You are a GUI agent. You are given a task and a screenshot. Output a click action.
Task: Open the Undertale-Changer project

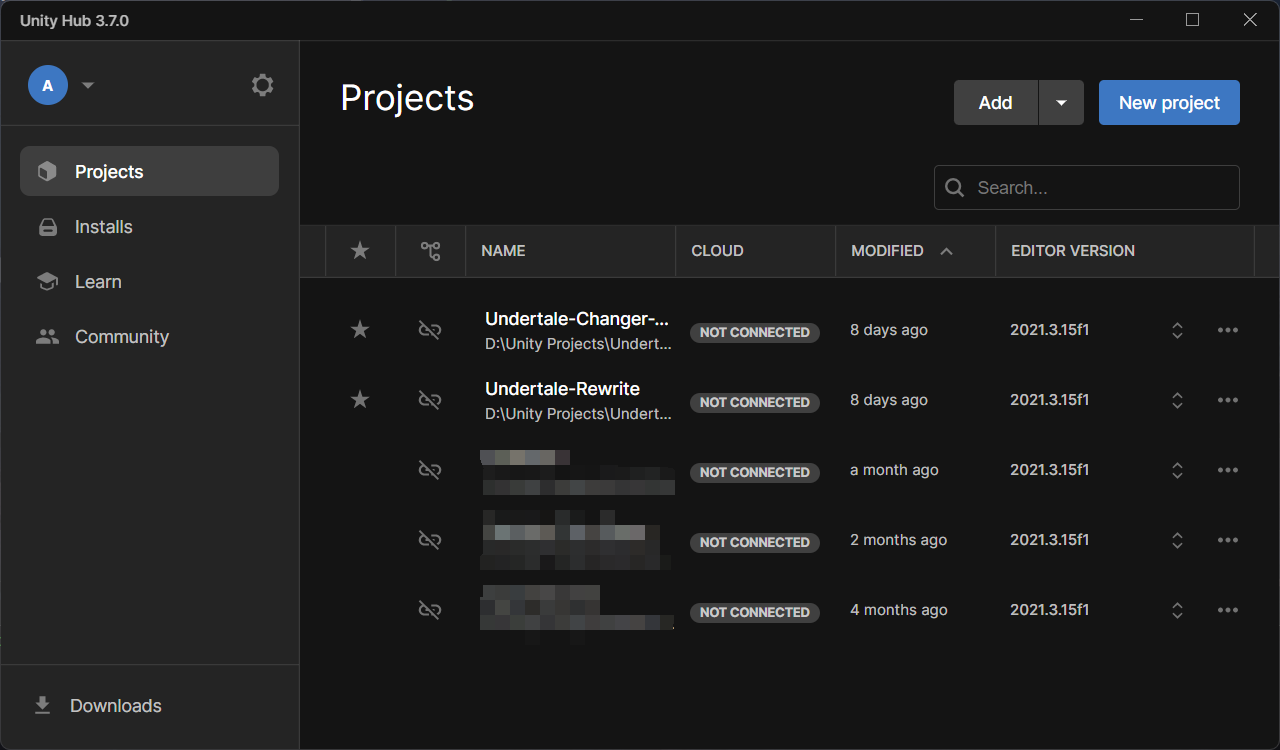577,319
